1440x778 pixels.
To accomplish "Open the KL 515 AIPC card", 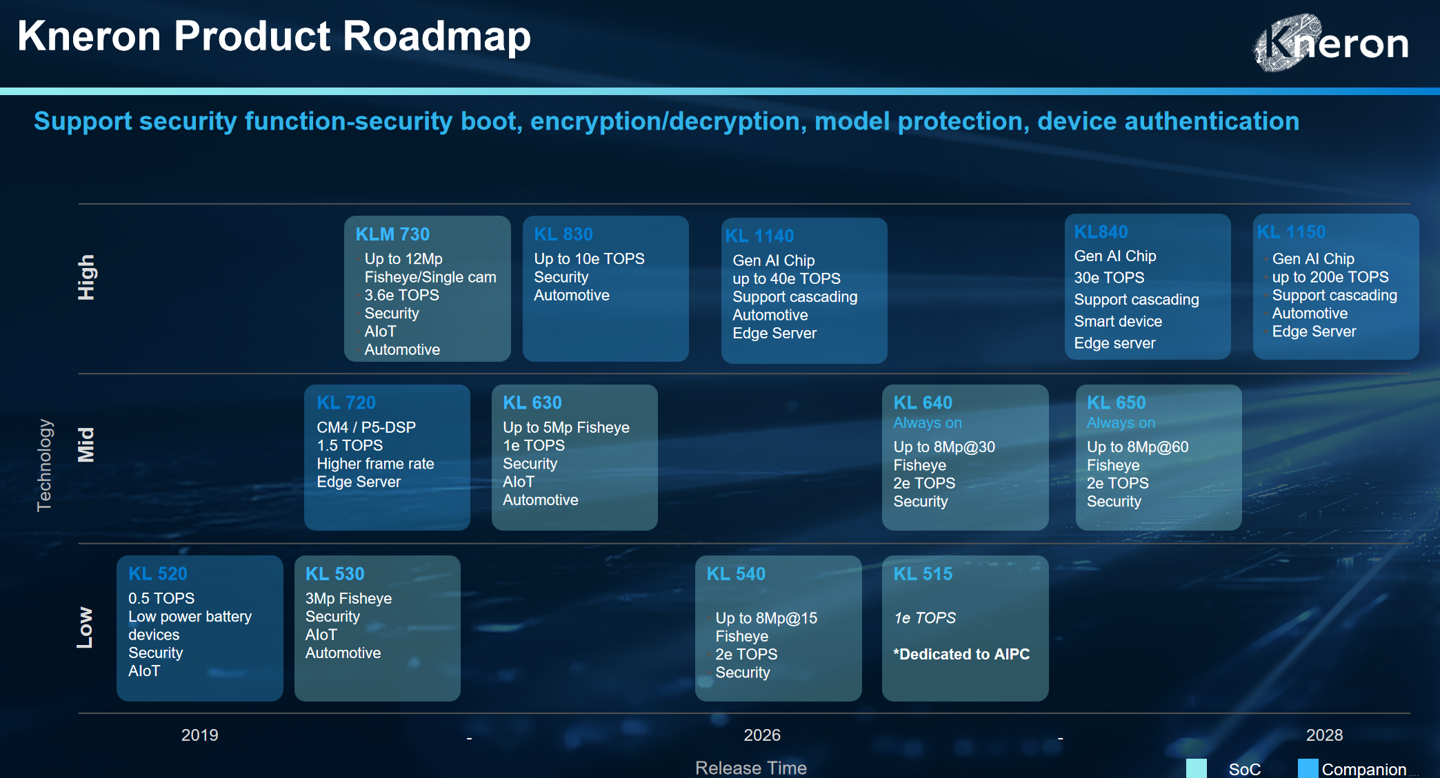I will click(x=965, y=628).
